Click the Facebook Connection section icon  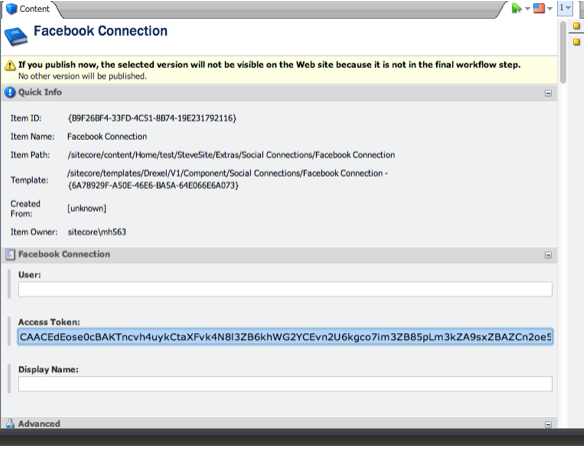point(10,255)
